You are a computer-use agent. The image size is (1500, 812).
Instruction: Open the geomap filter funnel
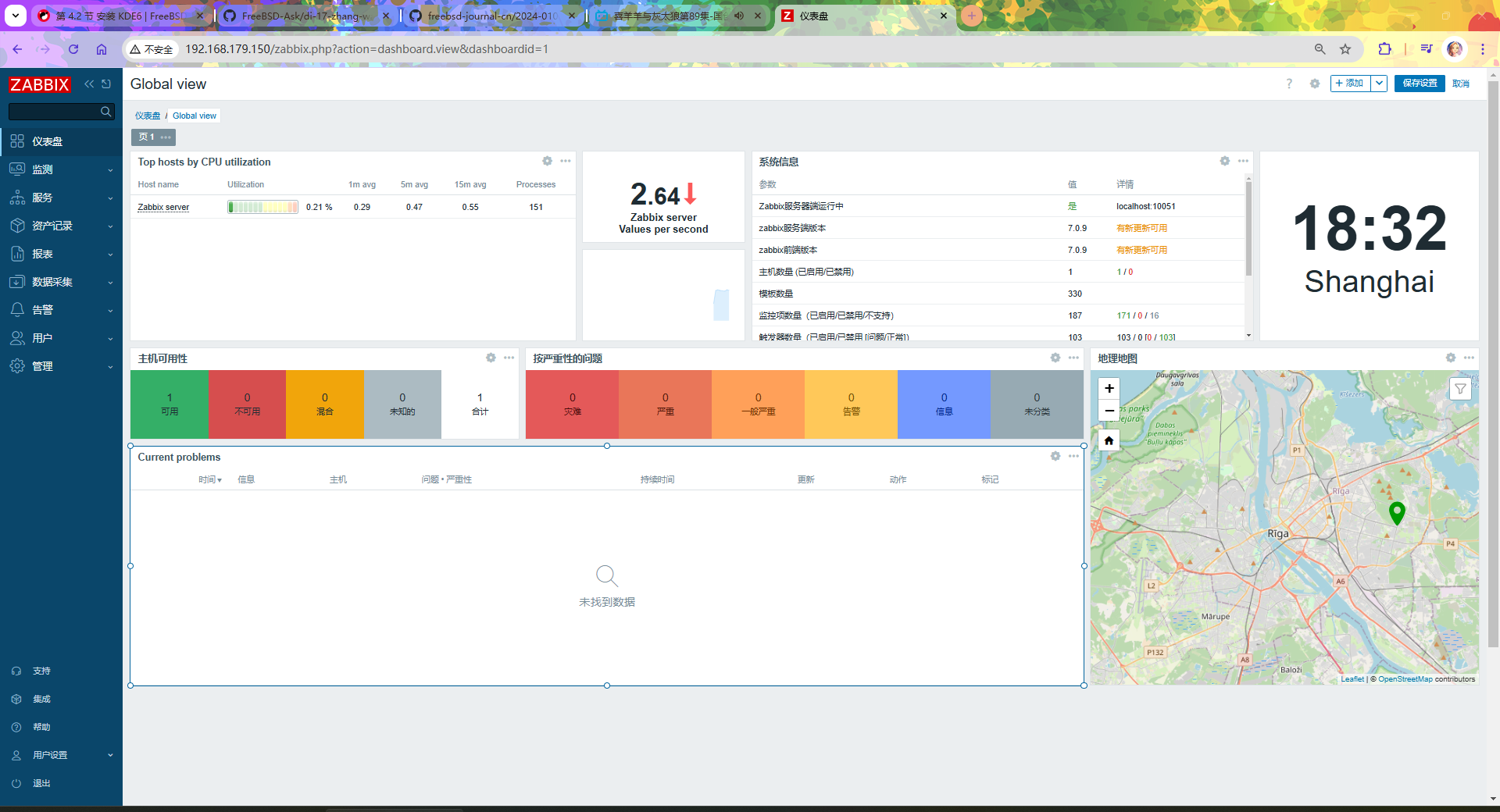tap(1460, 389)
